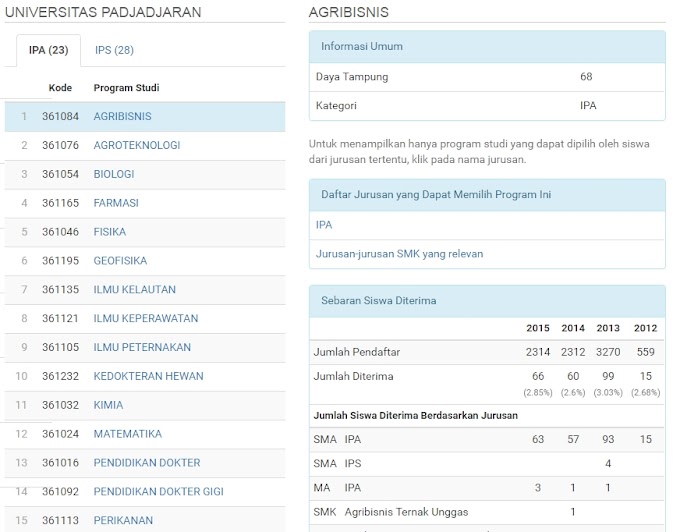Select the KIMIA program
Image resolution: width=680 pixels, height=532 pixels.
pos(108,405)
